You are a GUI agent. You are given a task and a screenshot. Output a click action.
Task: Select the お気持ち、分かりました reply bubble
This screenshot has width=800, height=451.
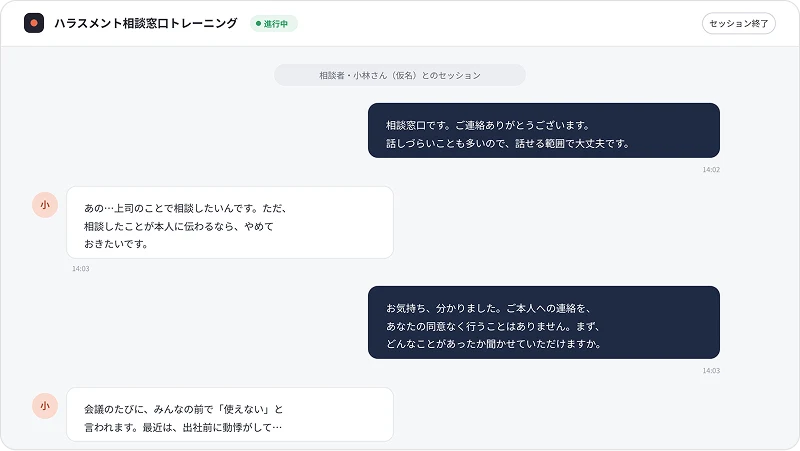(543, 322)
